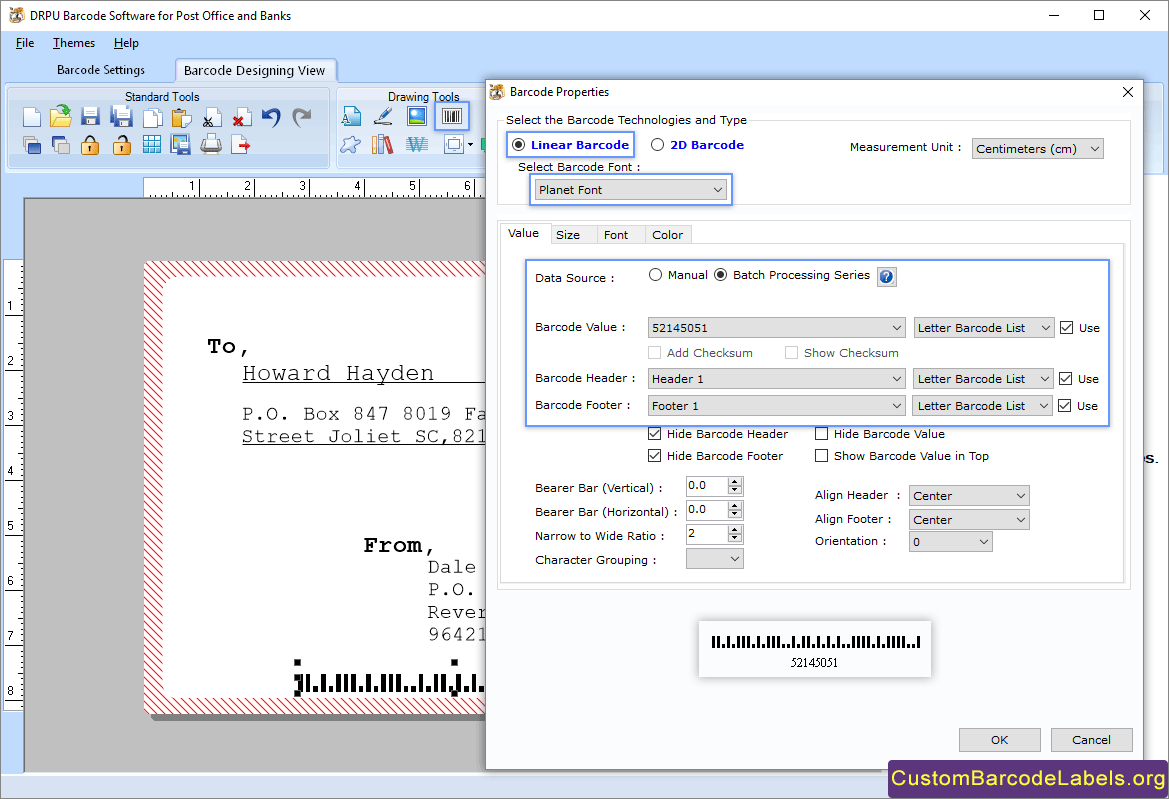Insert a picture with image tool

[417, 116]
